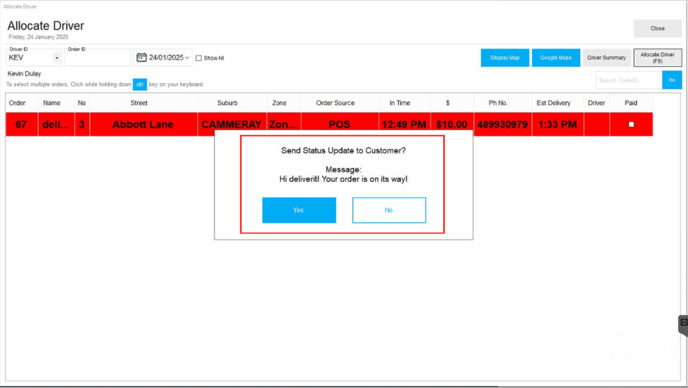Click the 12:49 PM in-time cell

[404, 124]
